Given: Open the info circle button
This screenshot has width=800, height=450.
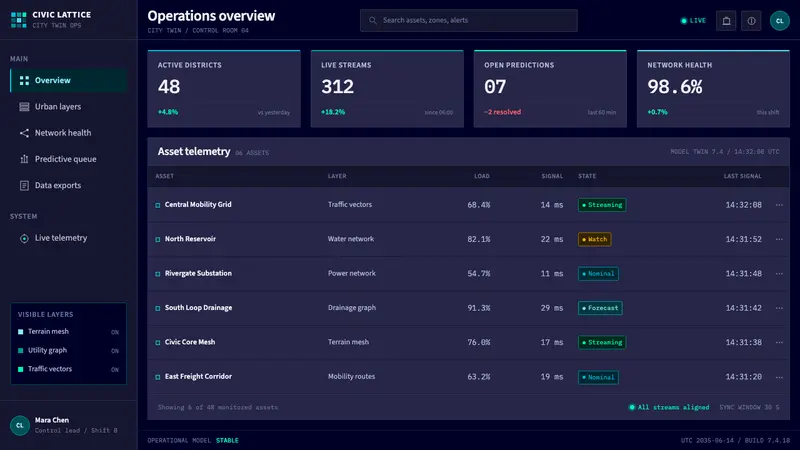Looking at the screenshot, I should [x=751, y=21].
